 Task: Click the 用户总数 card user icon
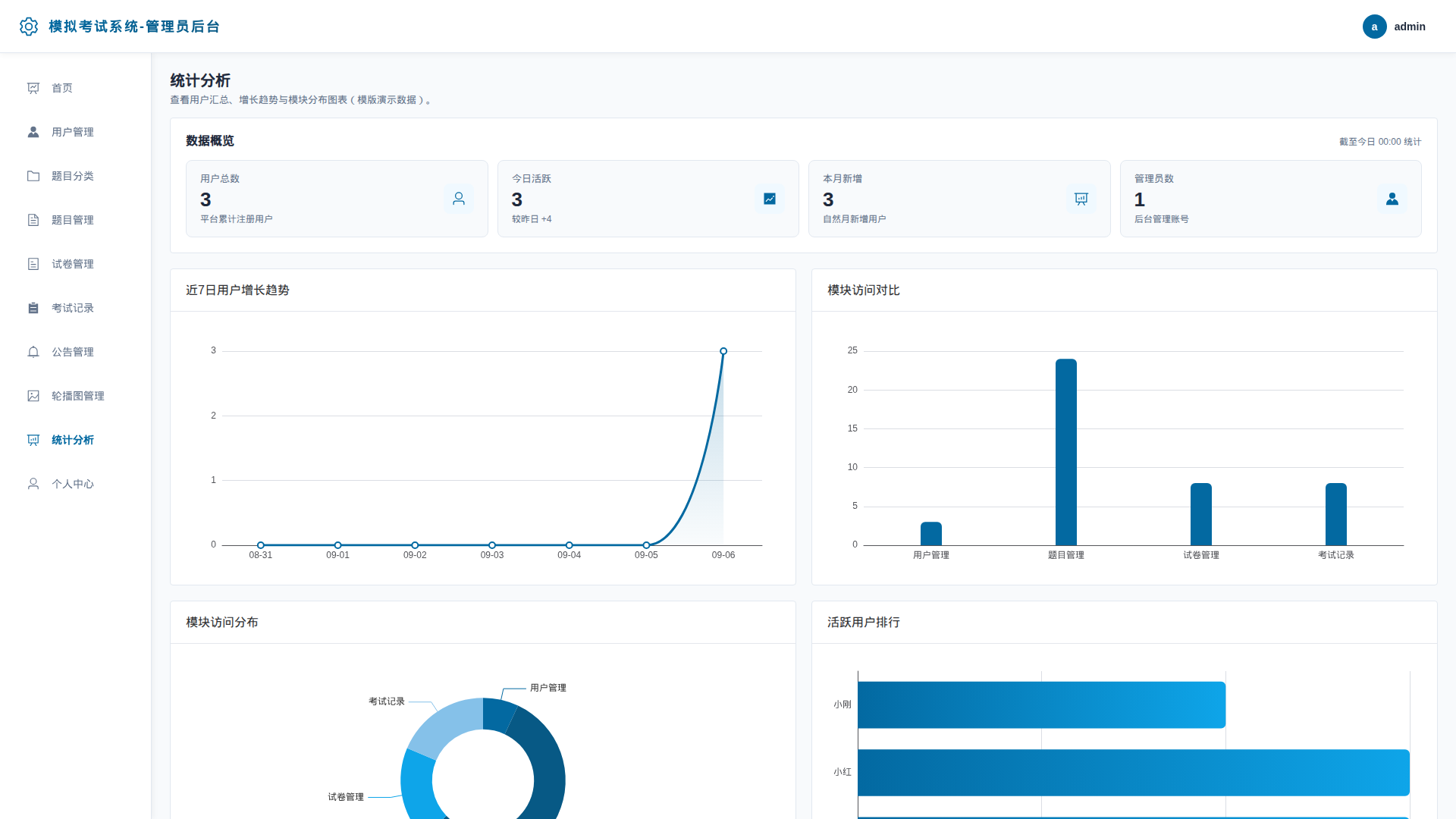(x=459, y=199)
